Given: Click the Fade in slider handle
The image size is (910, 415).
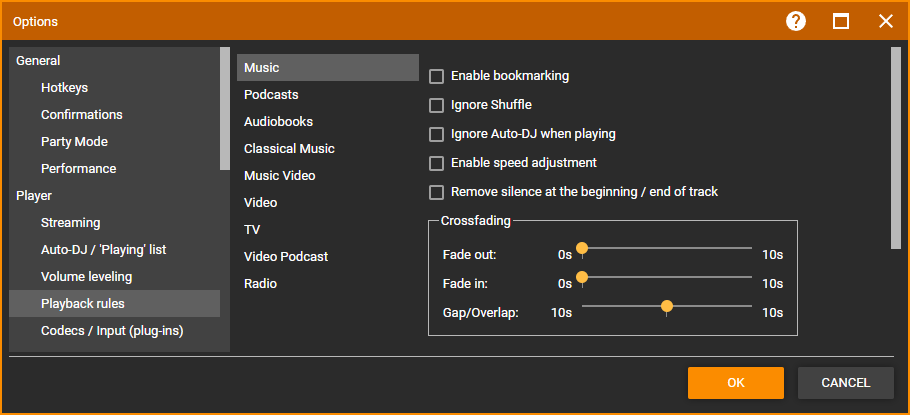Looking at the screenshot, I should (581, 278).
